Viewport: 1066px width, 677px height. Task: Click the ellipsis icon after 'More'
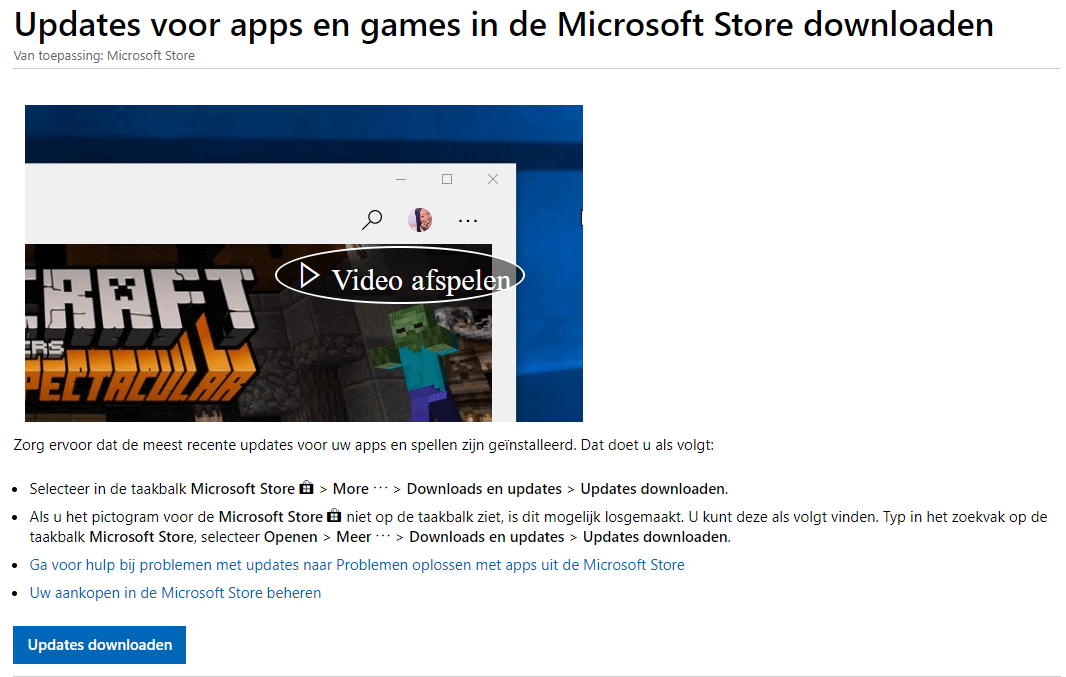pyautogui.click(x=381, y=489)
